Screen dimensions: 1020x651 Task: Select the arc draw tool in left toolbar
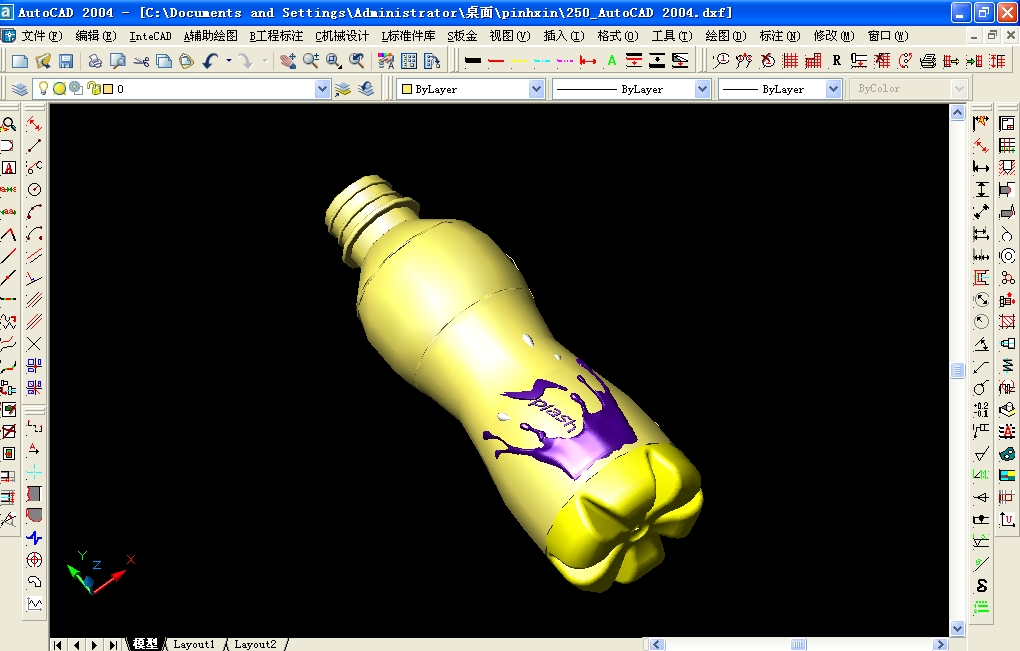coord(34,211)
